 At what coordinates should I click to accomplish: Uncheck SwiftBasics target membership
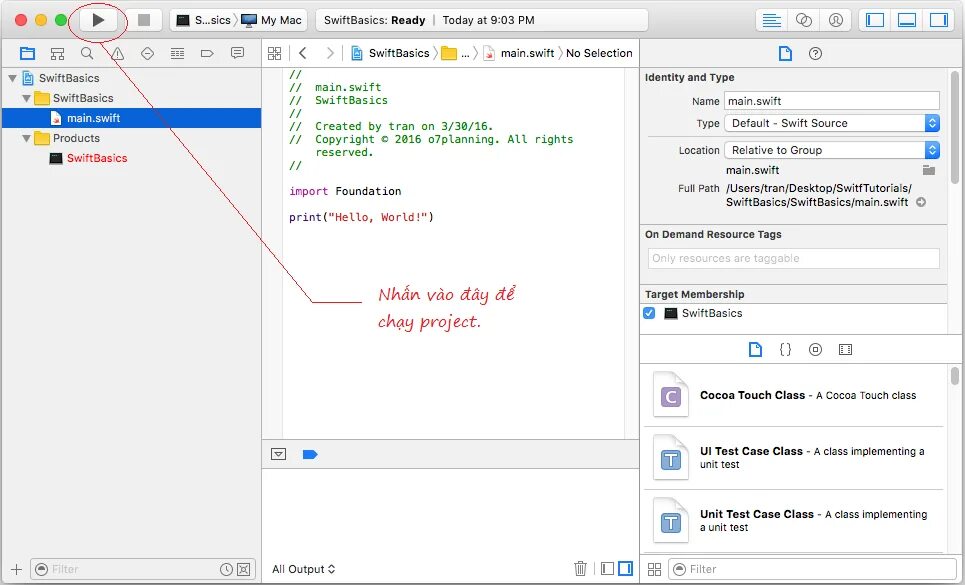(649, 313)
